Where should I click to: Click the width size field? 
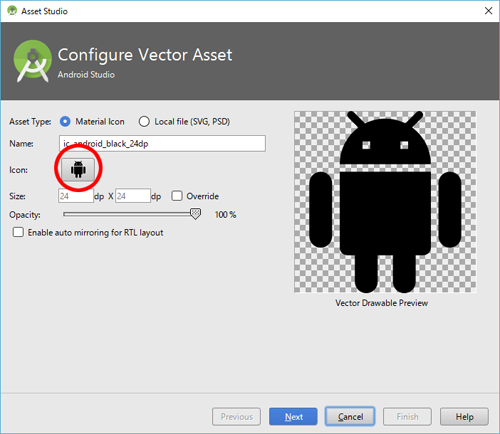[76, 196]
